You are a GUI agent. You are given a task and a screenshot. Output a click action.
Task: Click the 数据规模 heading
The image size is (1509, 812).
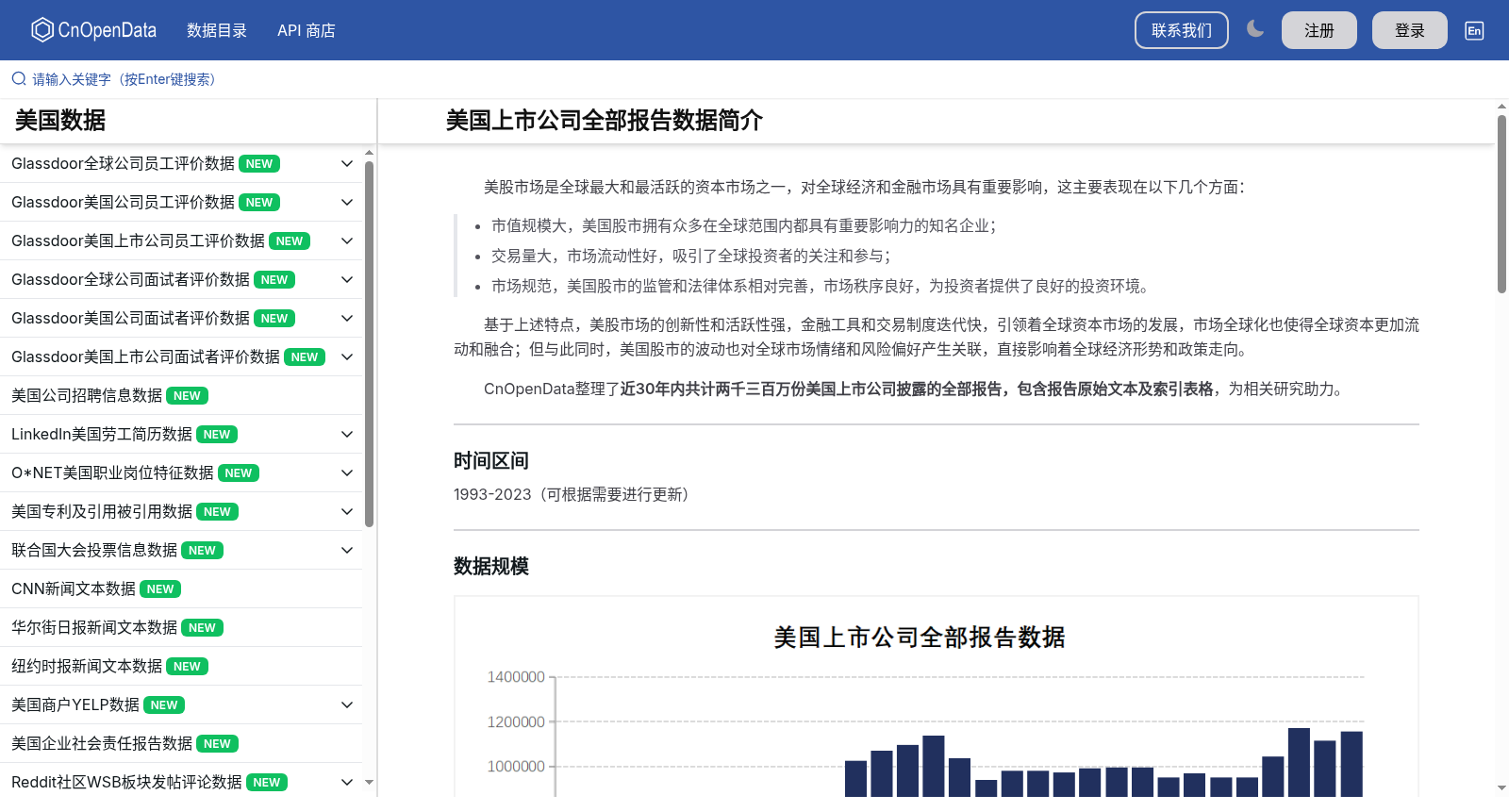tap(490, 567)
